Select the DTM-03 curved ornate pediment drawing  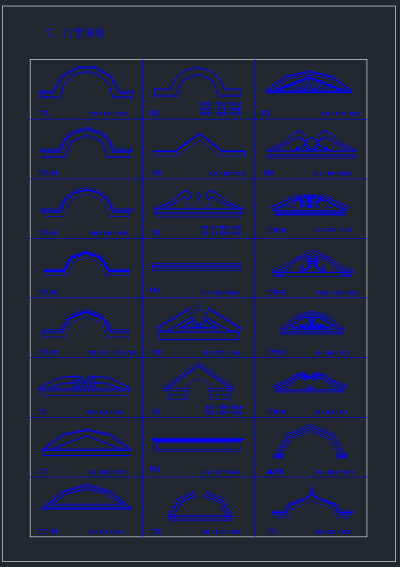pyautogui.click(x=312, y=323)
